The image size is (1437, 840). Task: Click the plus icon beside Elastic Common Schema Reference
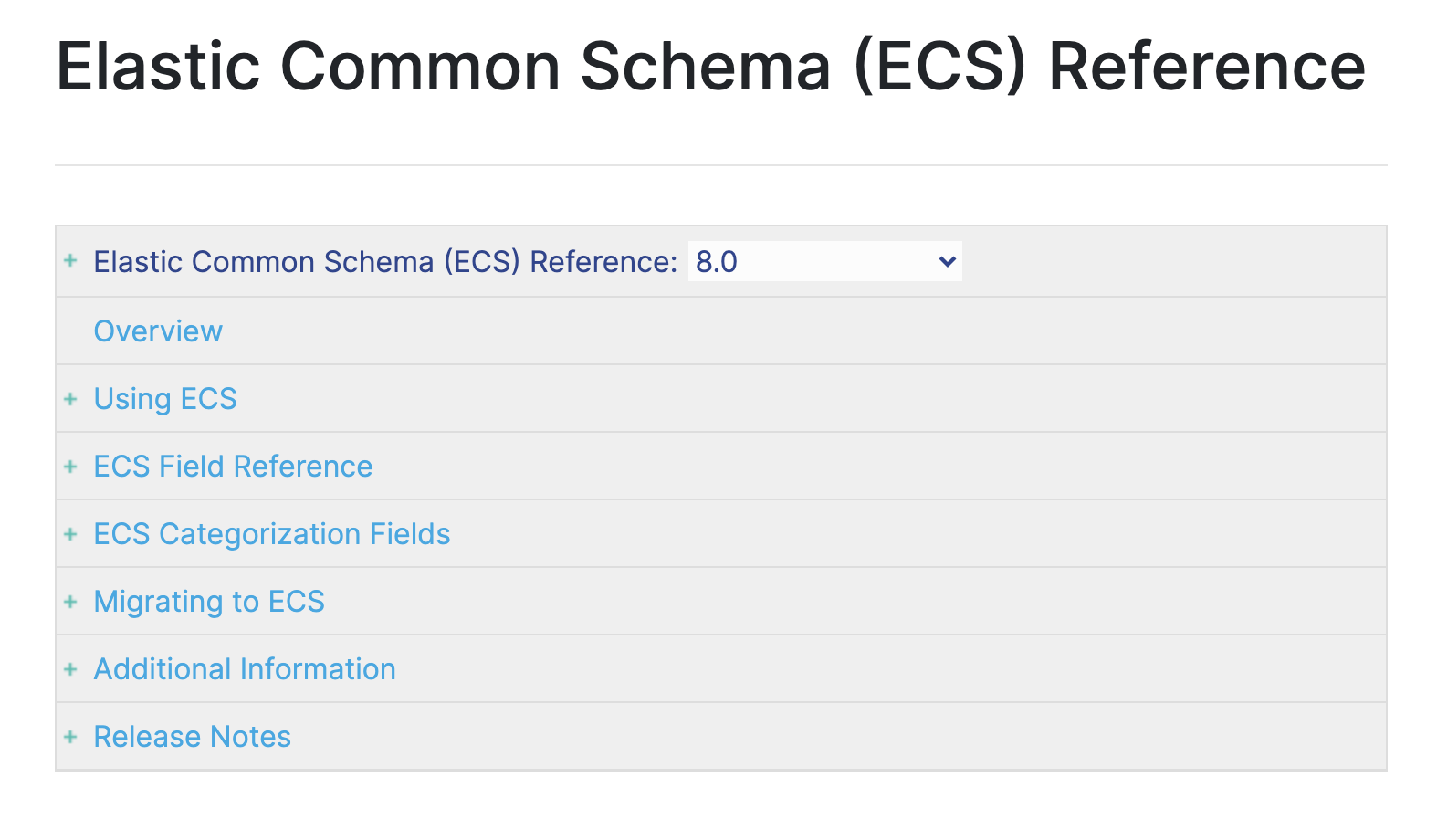tap(71, 262)
